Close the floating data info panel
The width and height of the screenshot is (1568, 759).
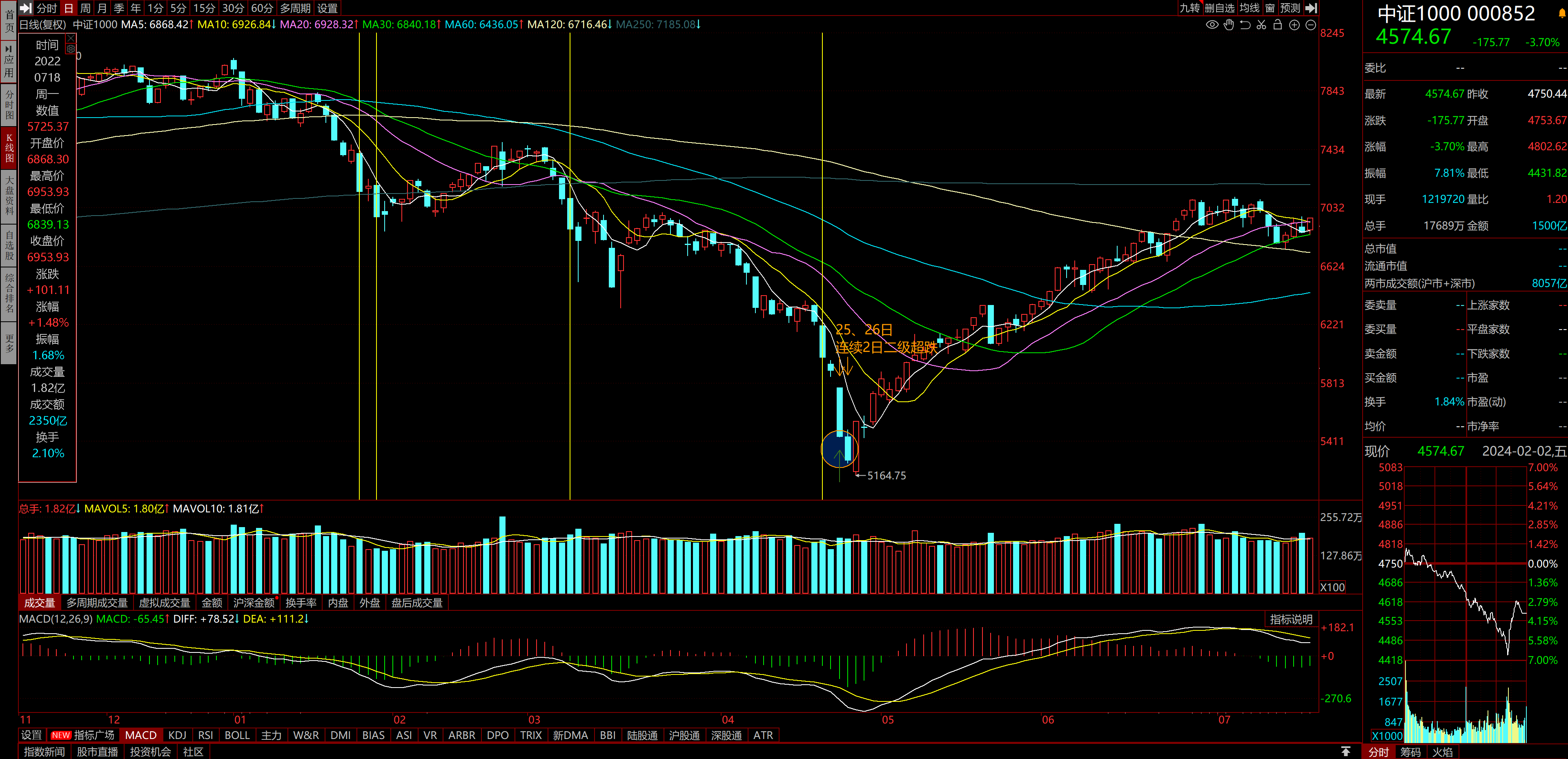[x=71, y=38]
